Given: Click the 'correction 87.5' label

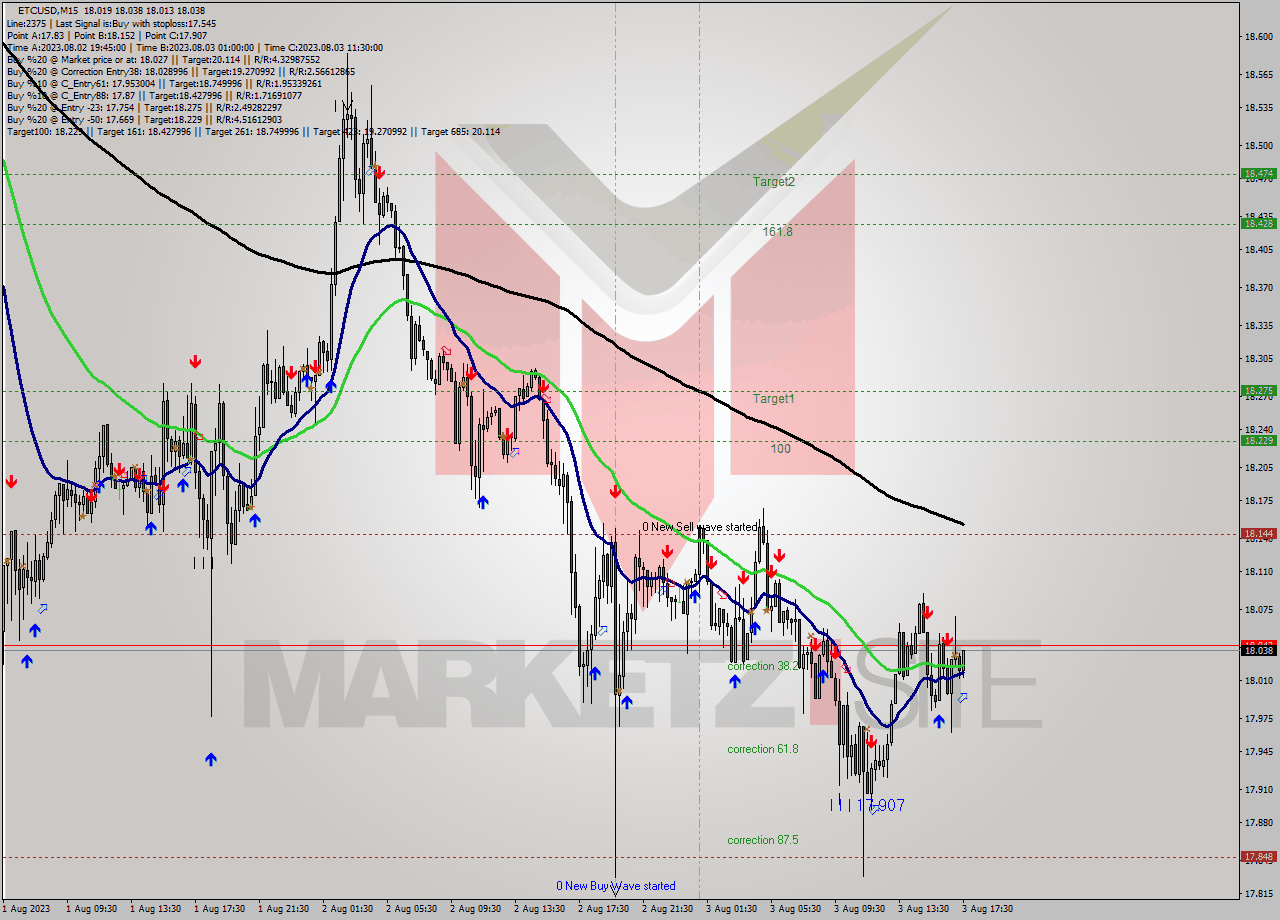Looking at the screenshot, I should pos(763,840).
